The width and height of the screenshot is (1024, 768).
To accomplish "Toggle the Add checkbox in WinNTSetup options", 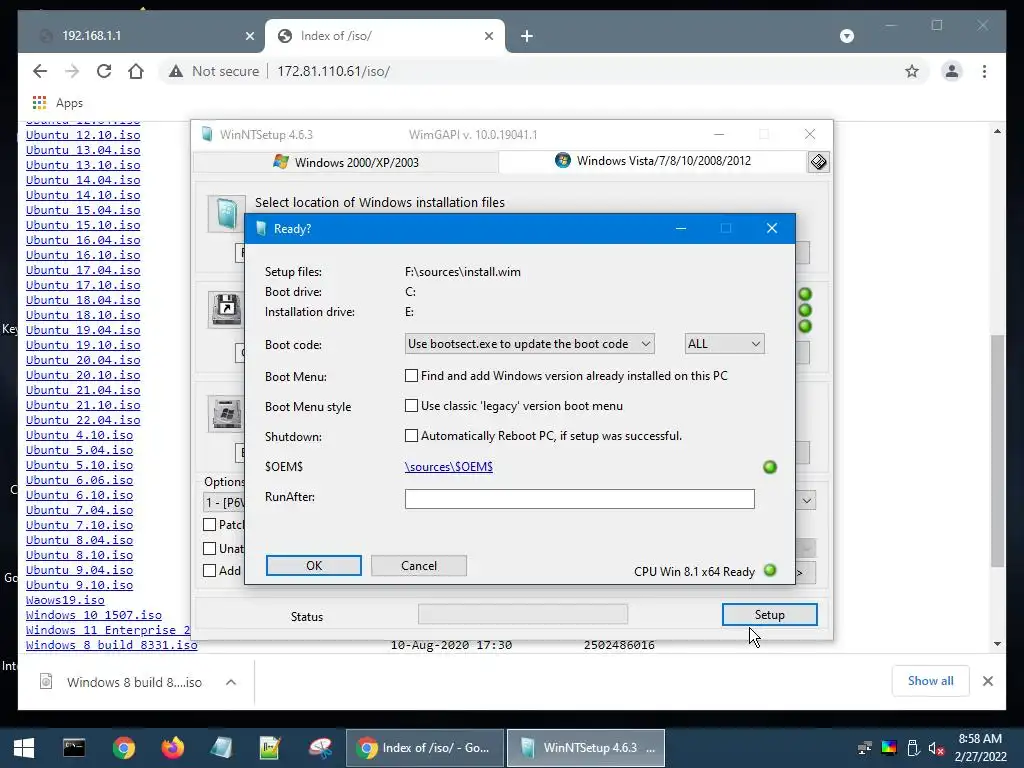I will tap(210, 571).
